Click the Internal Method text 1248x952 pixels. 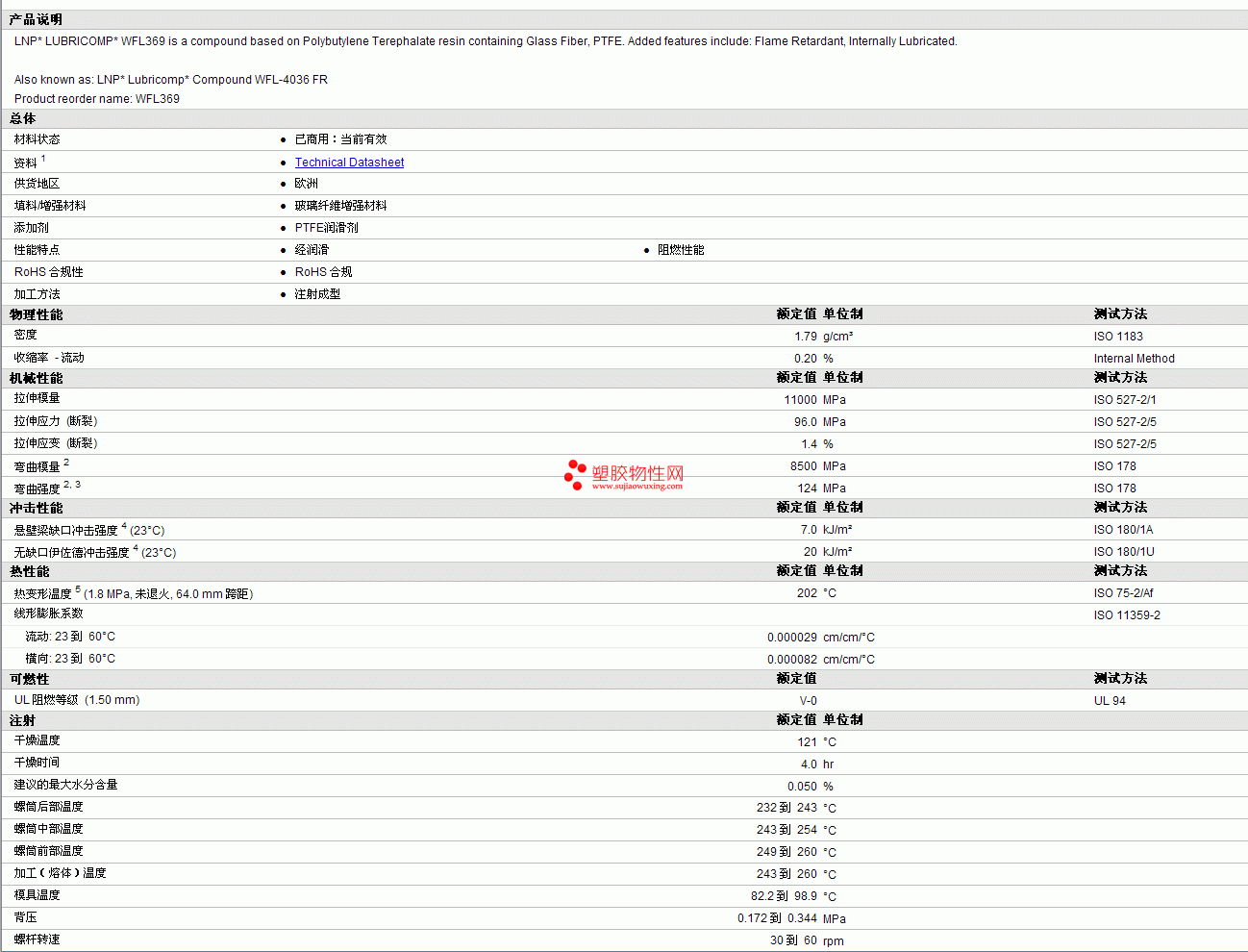point(1134,359)
